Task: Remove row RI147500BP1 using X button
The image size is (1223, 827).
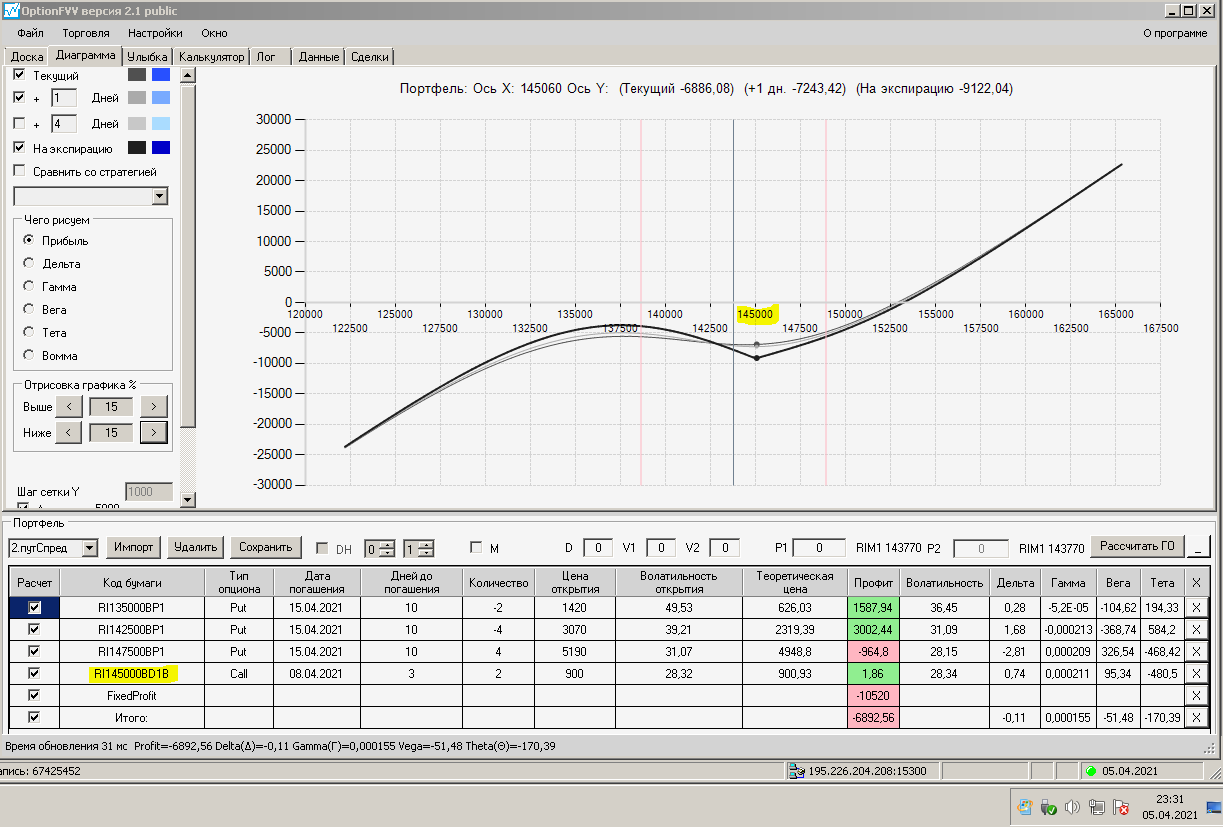Action: coord(1196,651)
